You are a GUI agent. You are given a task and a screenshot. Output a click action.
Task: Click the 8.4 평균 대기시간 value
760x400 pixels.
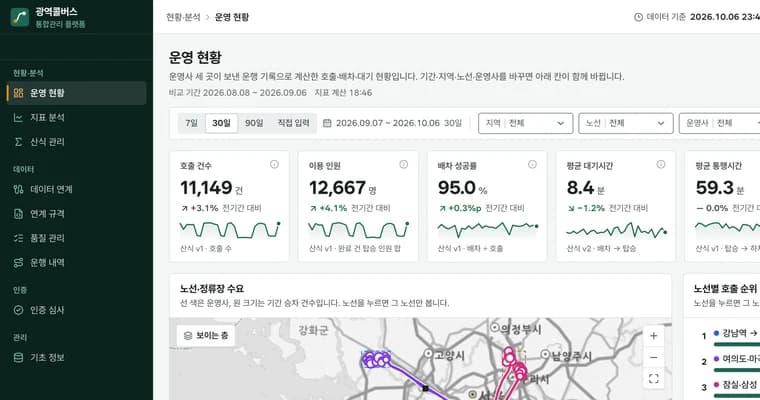pyautogui.click(x=580, y=188)
